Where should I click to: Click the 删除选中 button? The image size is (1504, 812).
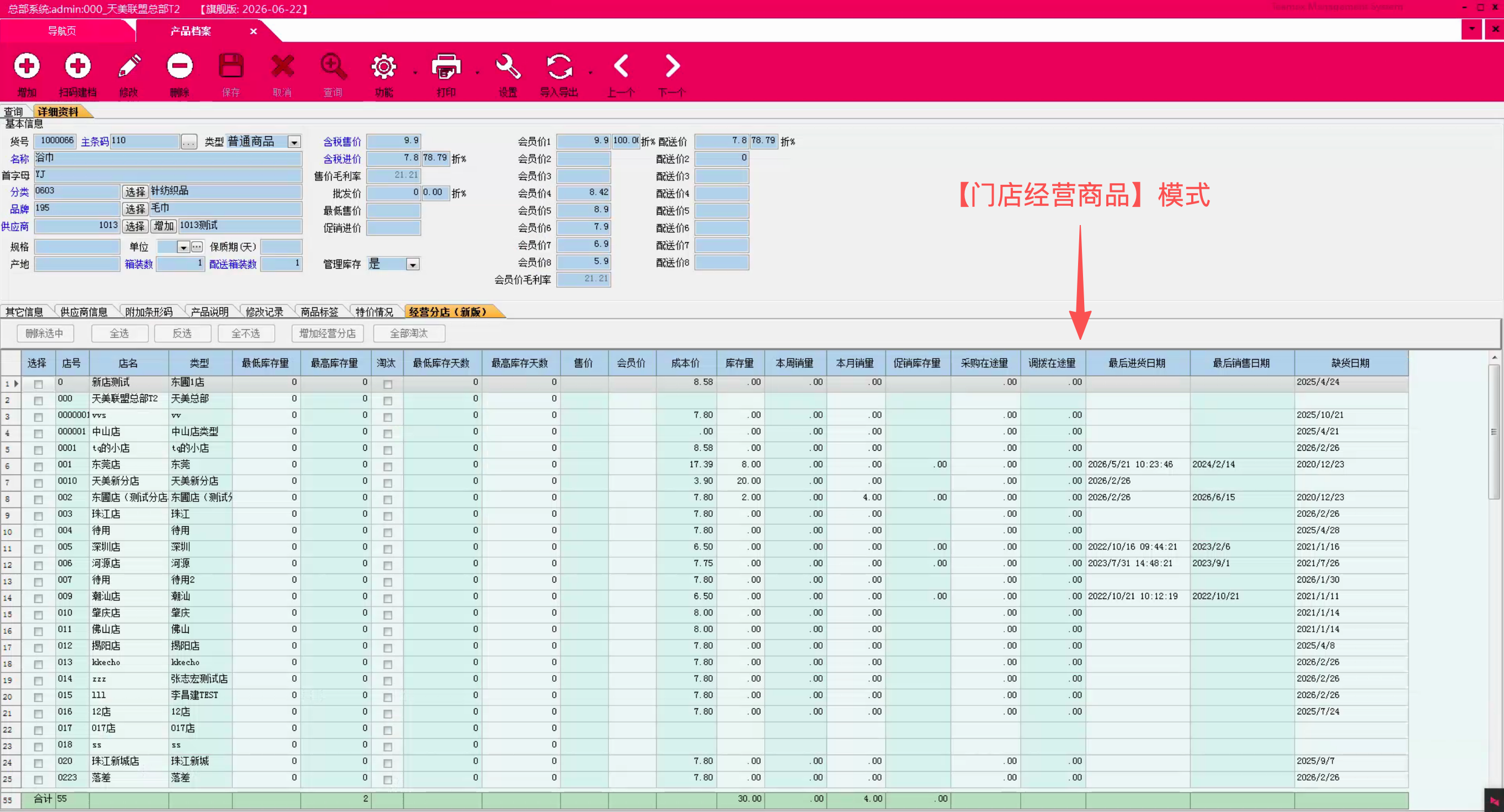click(45, 333)
